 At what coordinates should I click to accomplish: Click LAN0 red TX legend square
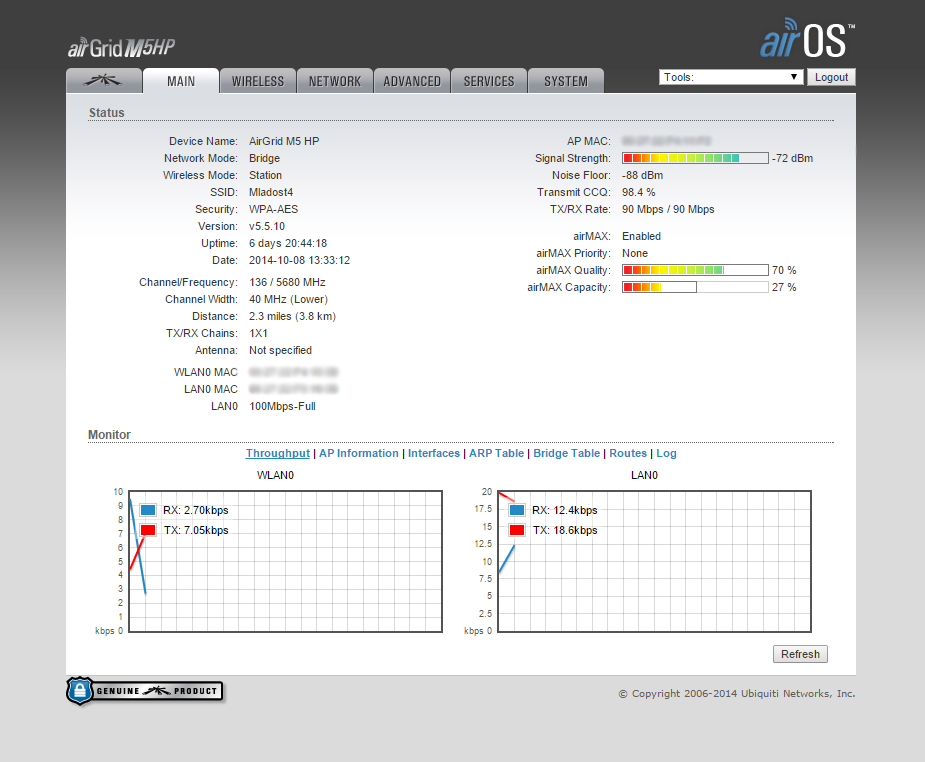[x=517, y=530]
